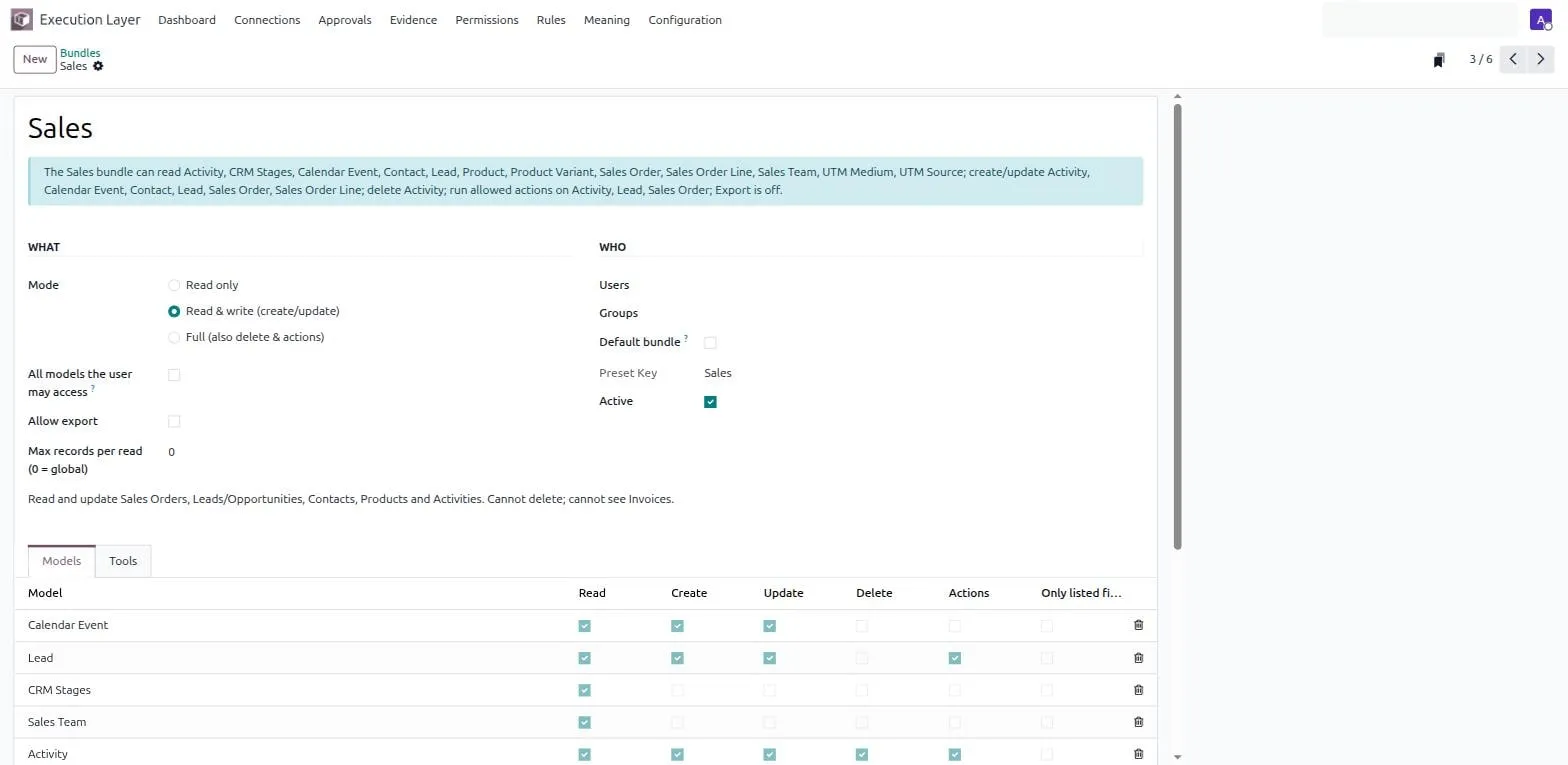This screenshot has width=1568, height=765.
Task: Toggle the Default bundle checkbox
Action: coord(710,343)
